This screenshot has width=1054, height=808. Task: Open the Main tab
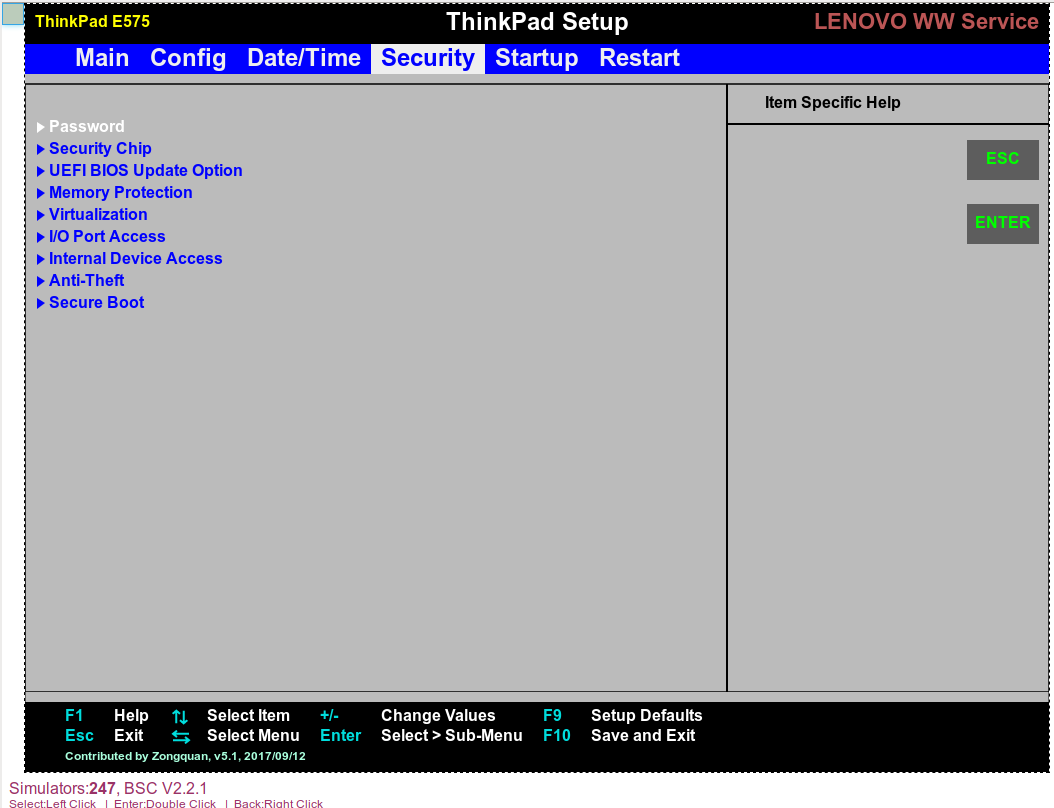pyautogui.click(x=102, y=58)
